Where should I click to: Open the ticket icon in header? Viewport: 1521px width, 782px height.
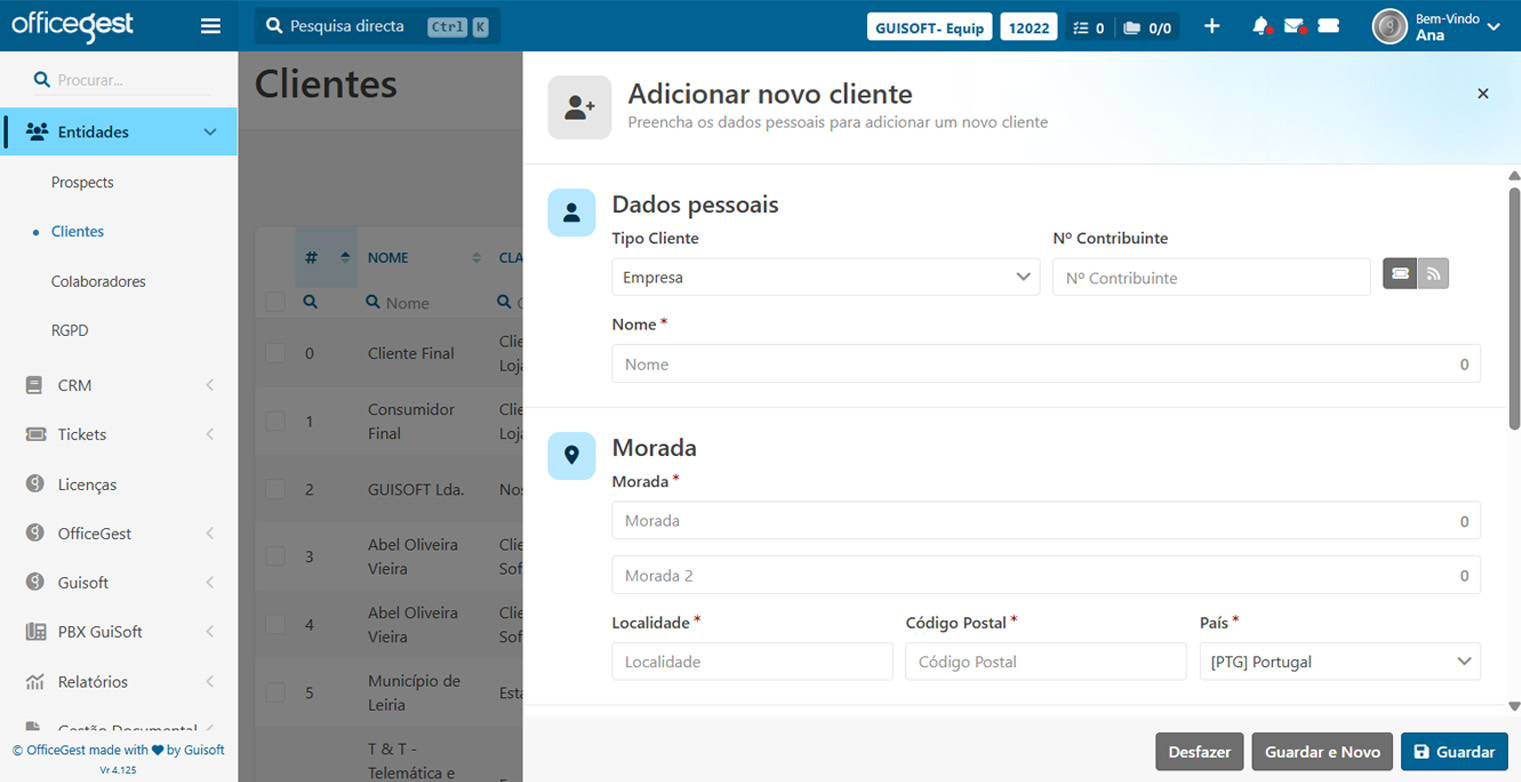click(x=1328, y=26)
